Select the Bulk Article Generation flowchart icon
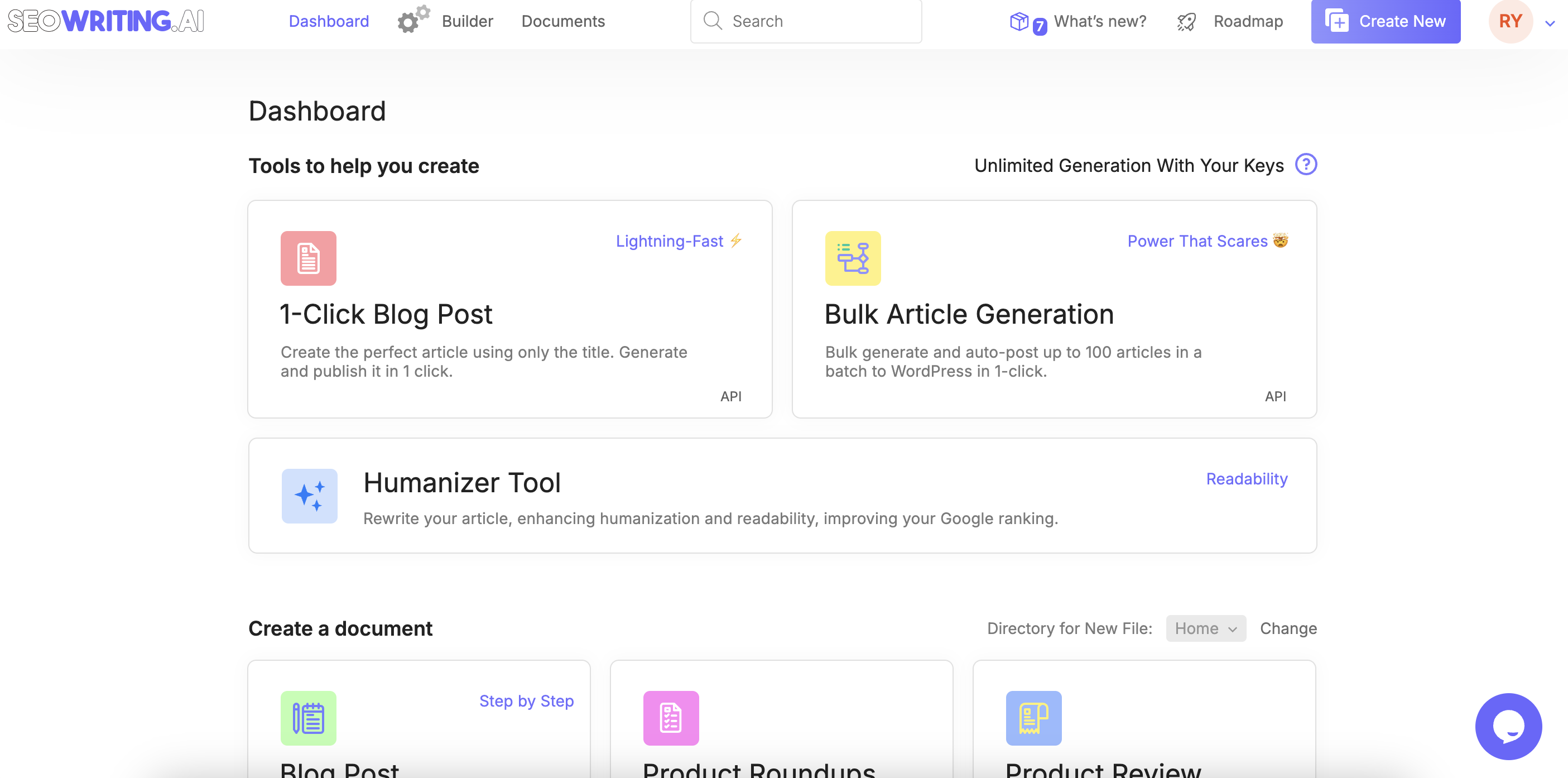1568x778 pixels. coord(852,258)
